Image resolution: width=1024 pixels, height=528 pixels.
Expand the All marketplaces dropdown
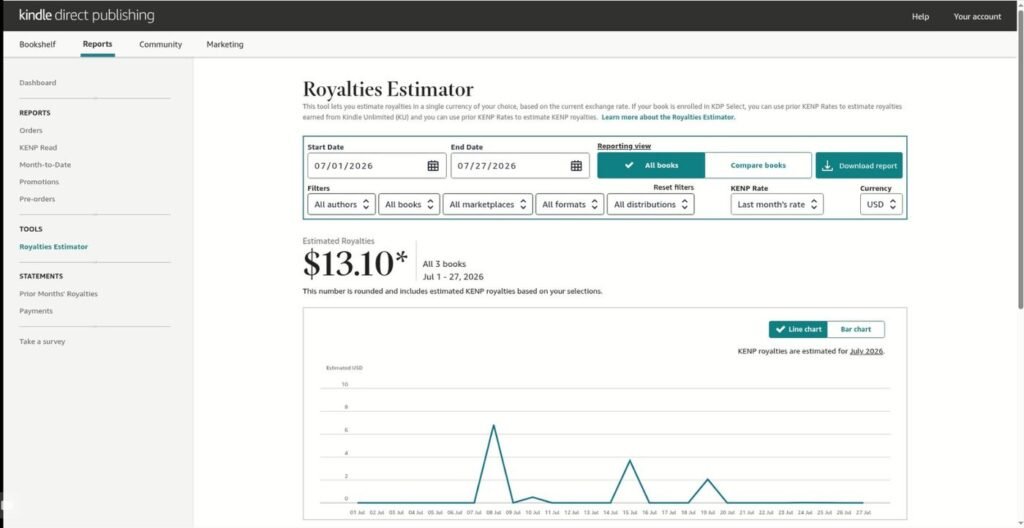pos(488,205)
